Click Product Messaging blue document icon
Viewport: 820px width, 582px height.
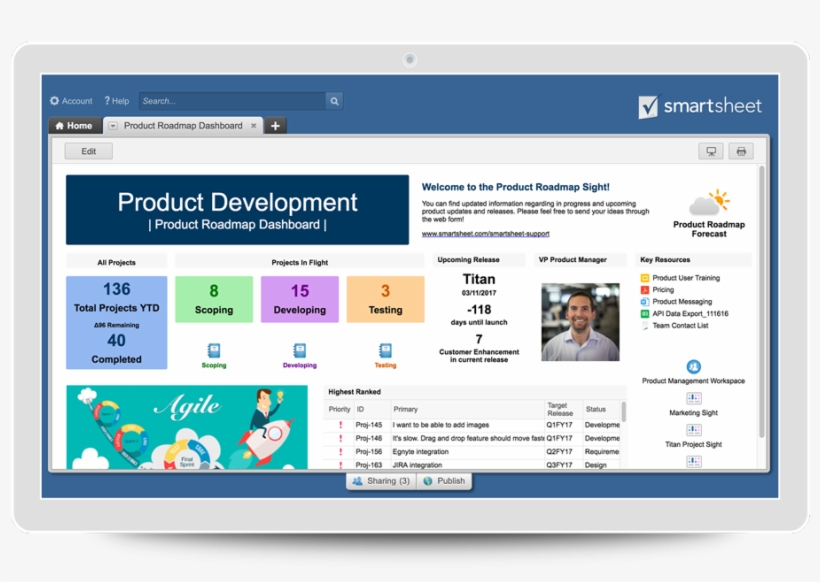click(645, 302)
